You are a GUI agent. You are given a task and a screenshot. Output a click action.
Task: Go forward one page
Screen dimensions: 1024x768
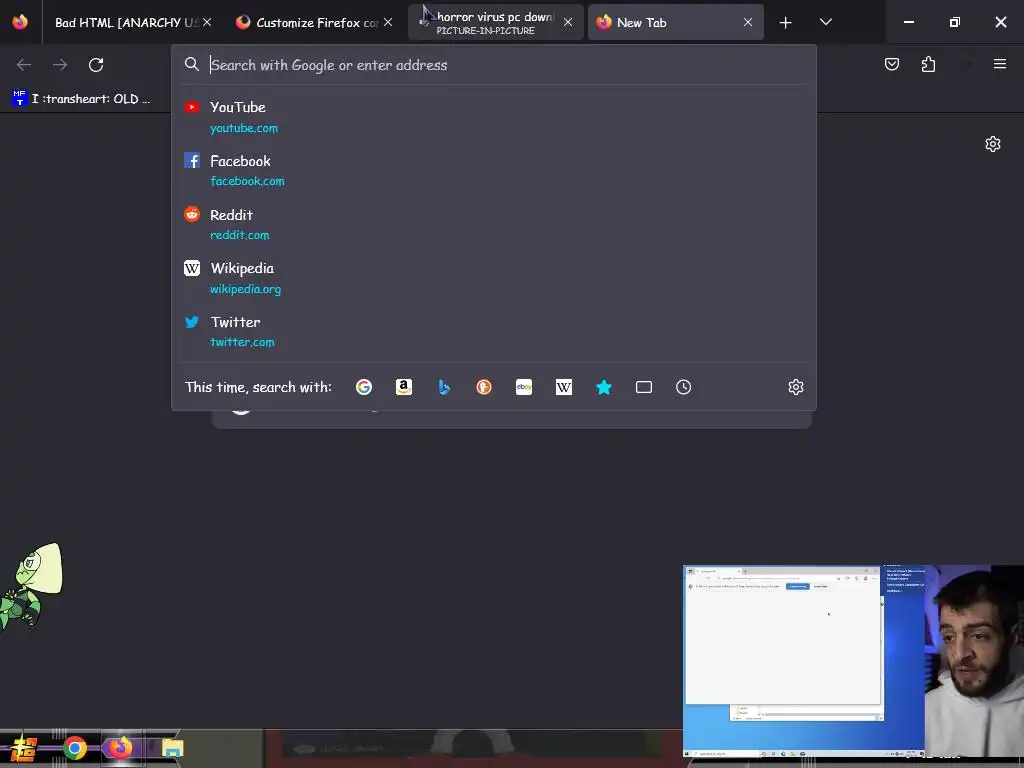pyautogui.click(x=60, y=65)
